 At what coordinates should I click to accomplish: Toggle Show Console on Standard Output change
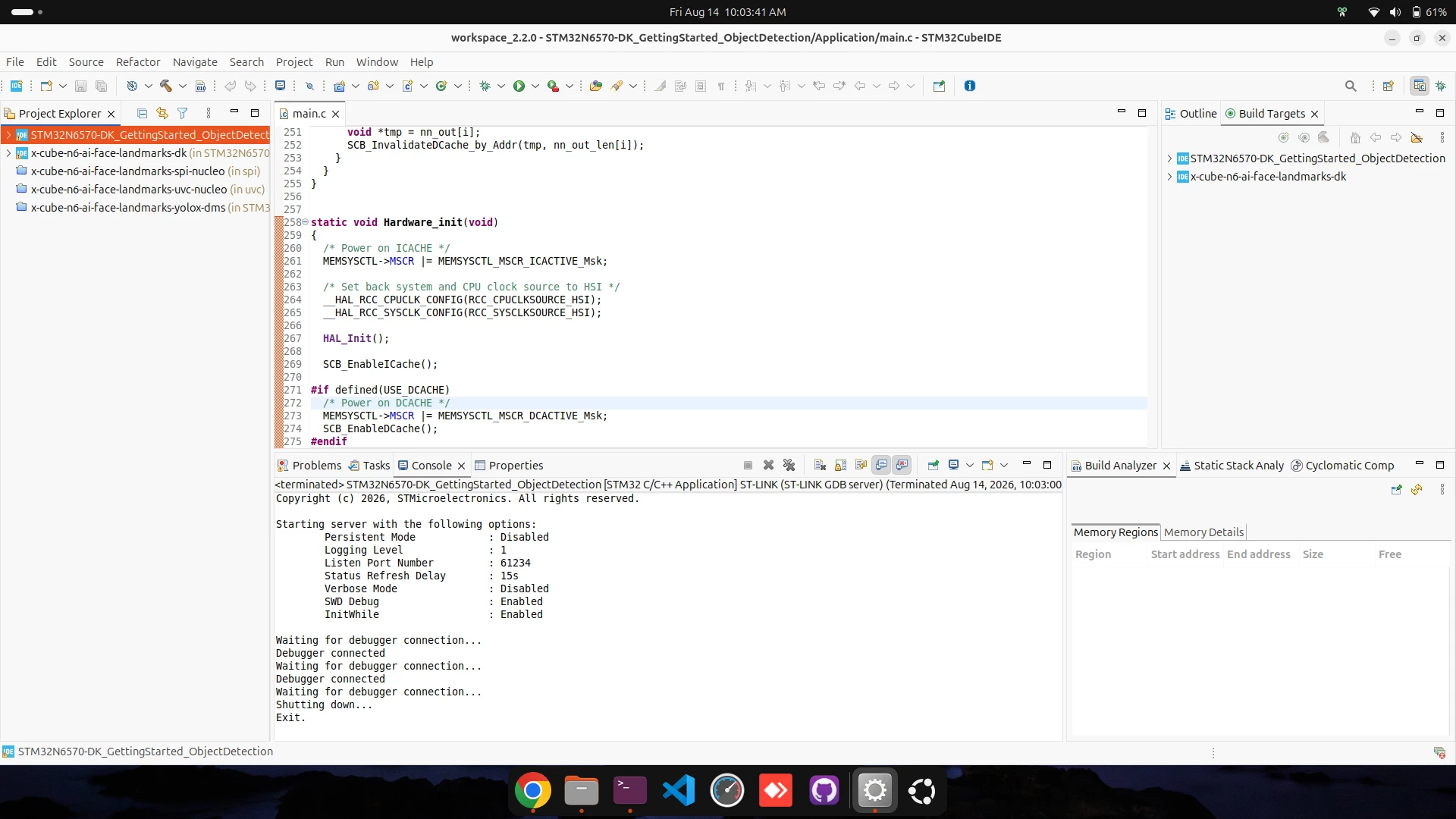point(881,465)
